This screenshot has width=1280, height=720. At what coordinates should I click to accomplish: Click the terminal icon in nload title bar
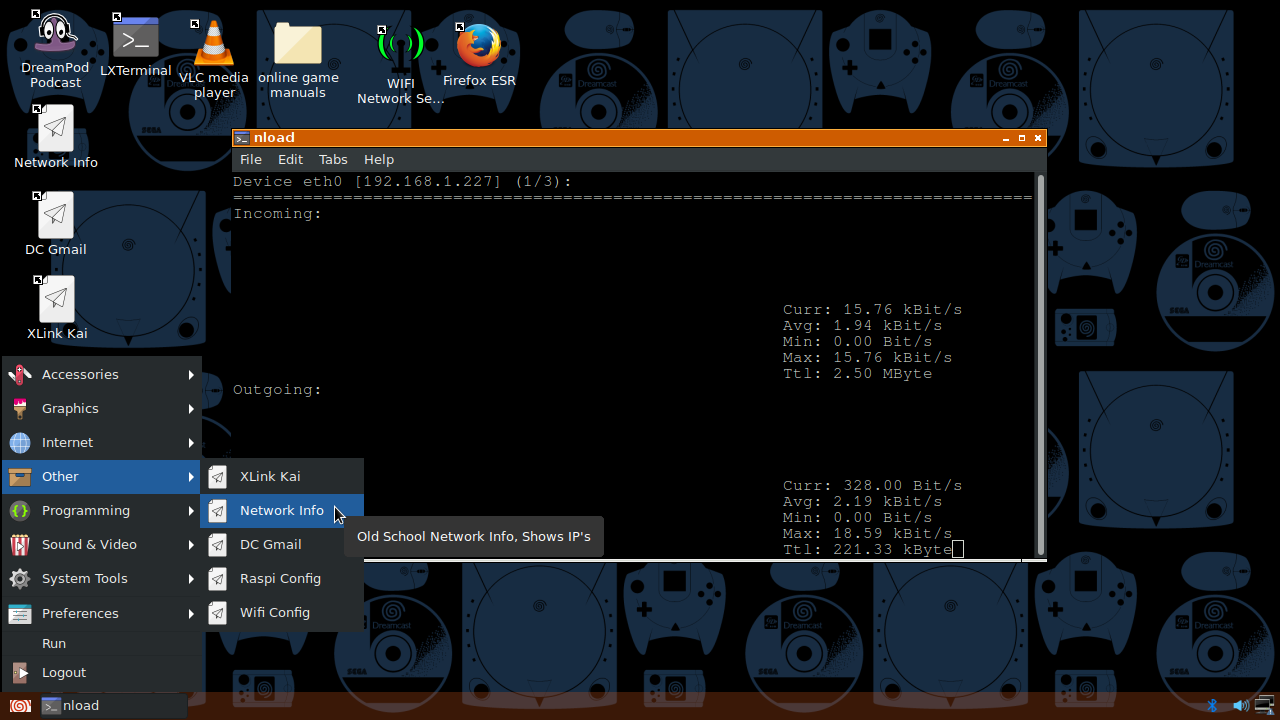coord(241,138)
